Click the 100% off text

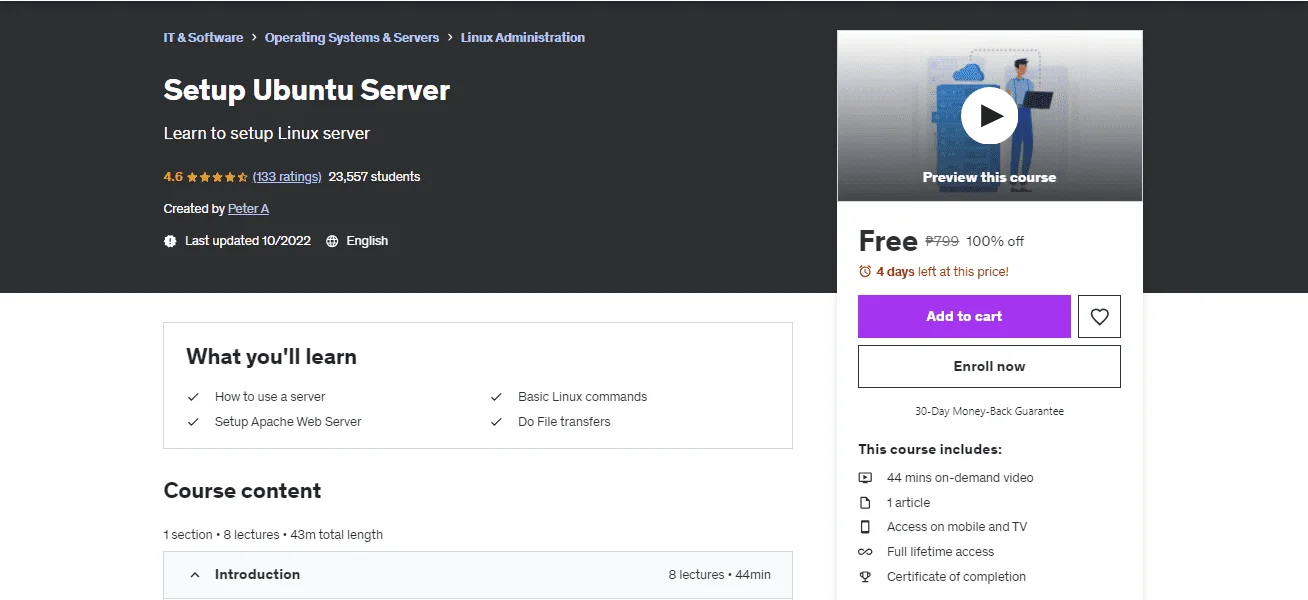click(x=995, y=241)
